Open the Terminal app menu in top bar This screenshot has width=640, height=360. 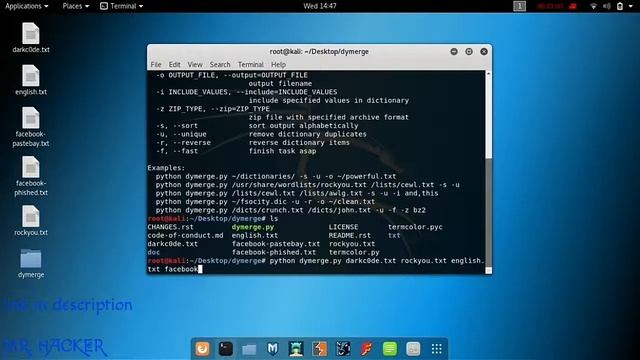coord(122,6)
